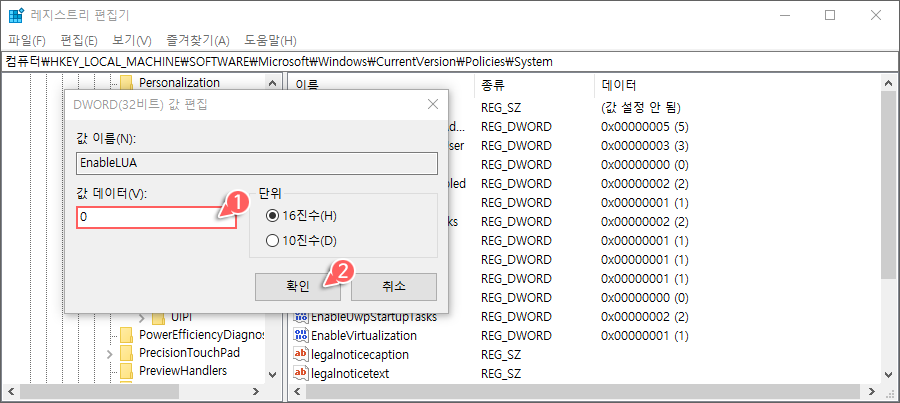Click the PreviewHandlers folder icon
900x403 pixels.
(126, 370)
